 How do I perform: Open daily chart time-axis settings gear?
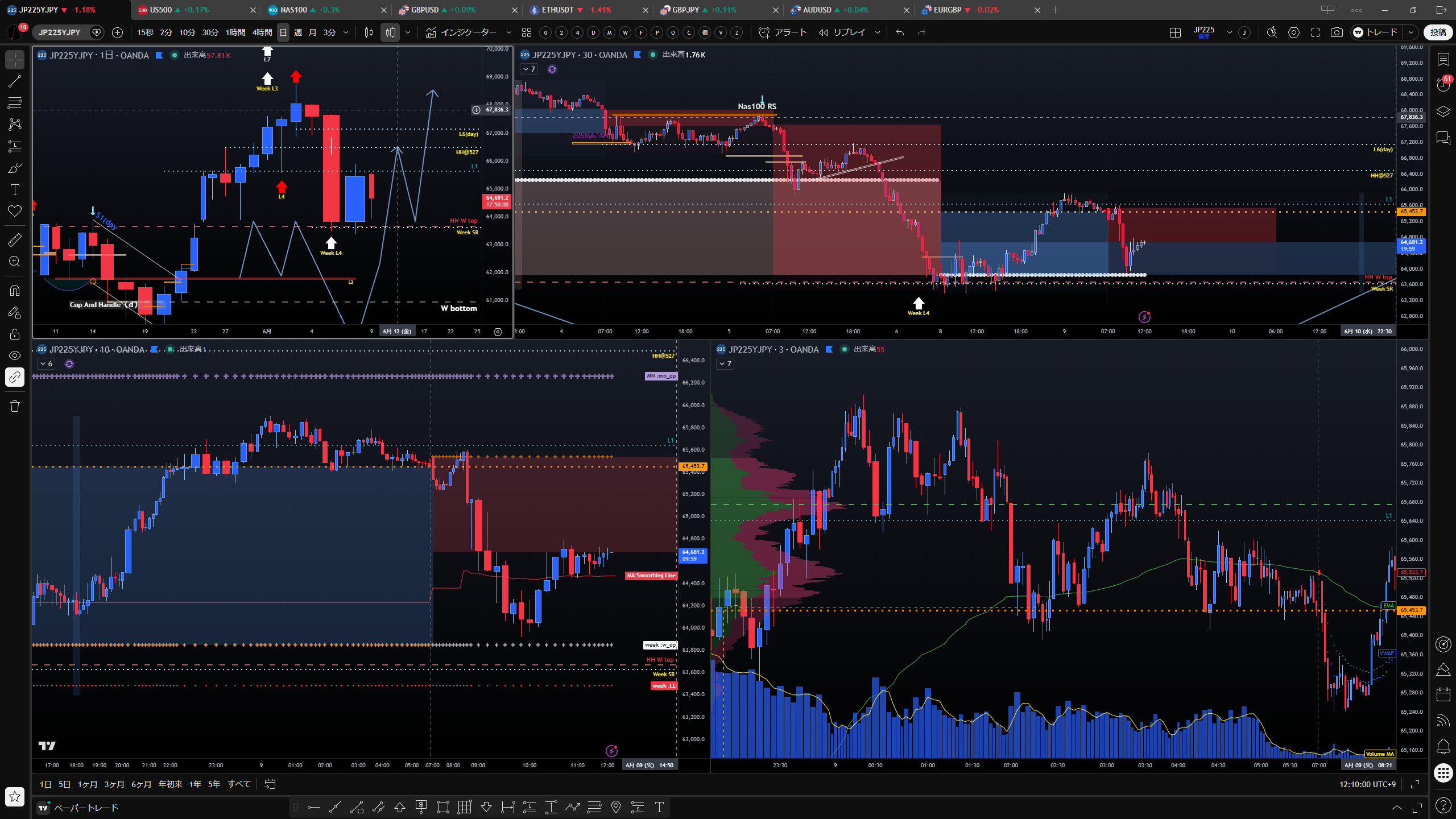tap(498, 332)
